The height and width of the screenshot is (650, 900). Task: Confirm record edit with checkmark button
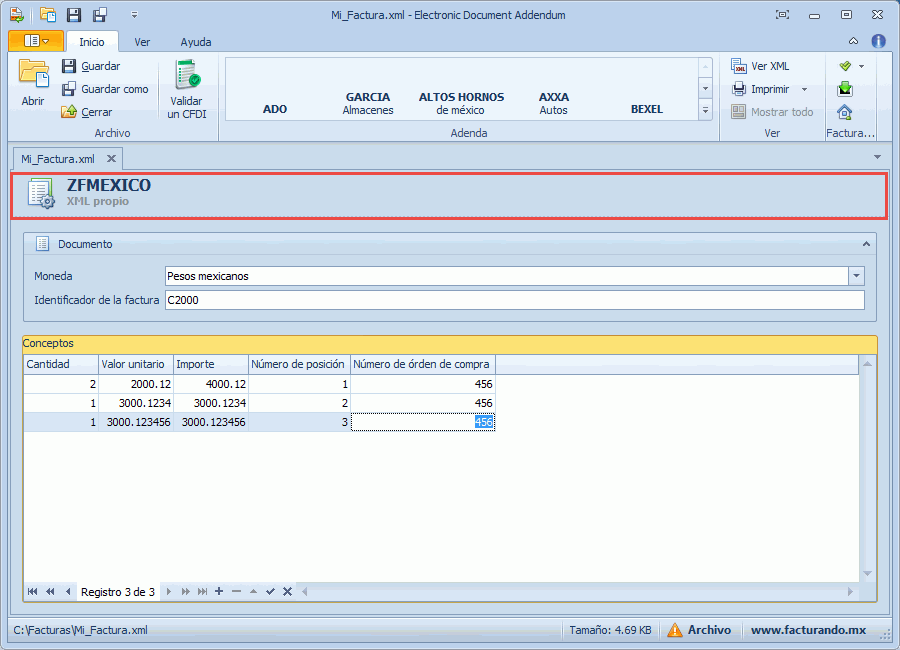tap(270, 592)
